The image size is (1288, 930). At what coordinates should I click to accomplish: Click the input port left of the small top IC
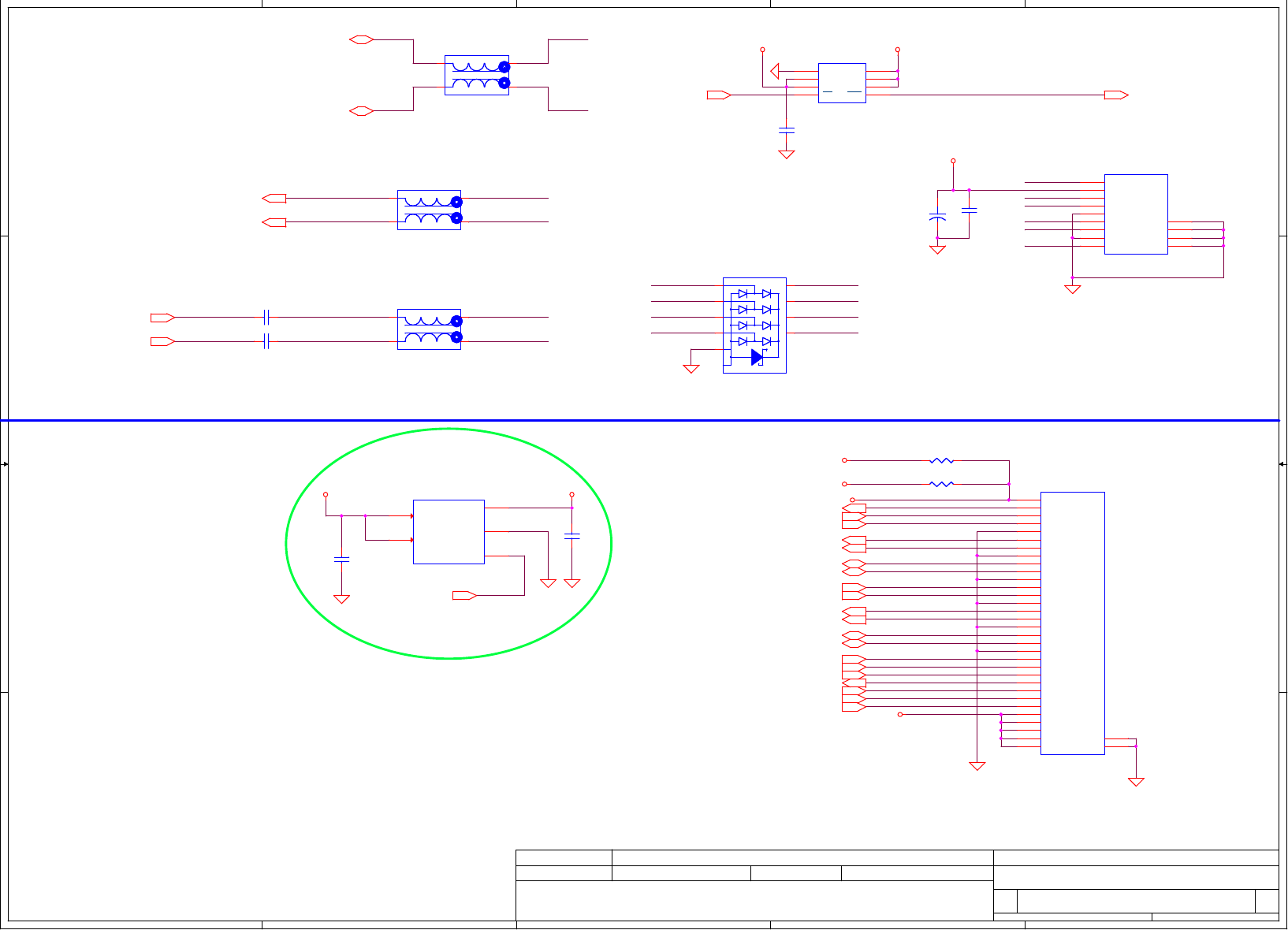(x=719, y=95)
